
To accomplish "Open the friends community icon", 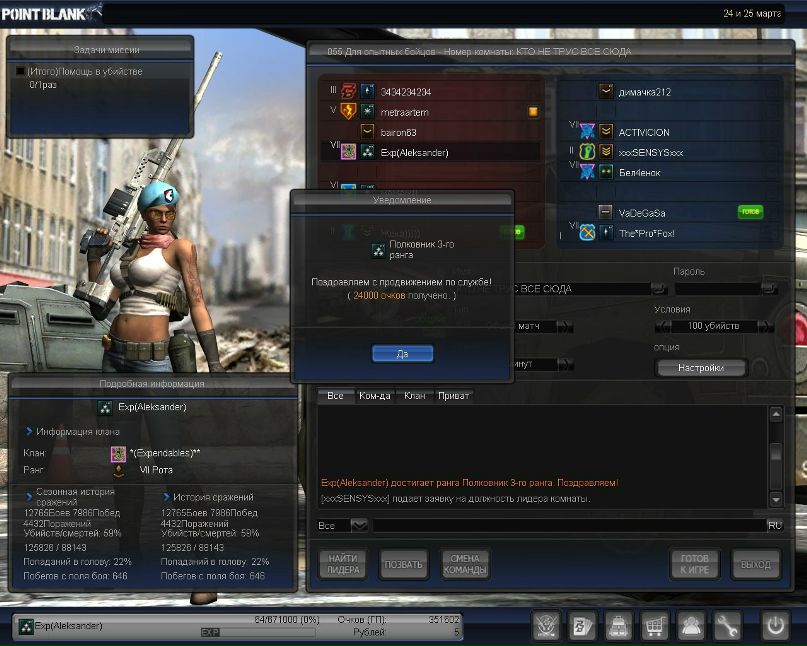I will click(690, 625).
